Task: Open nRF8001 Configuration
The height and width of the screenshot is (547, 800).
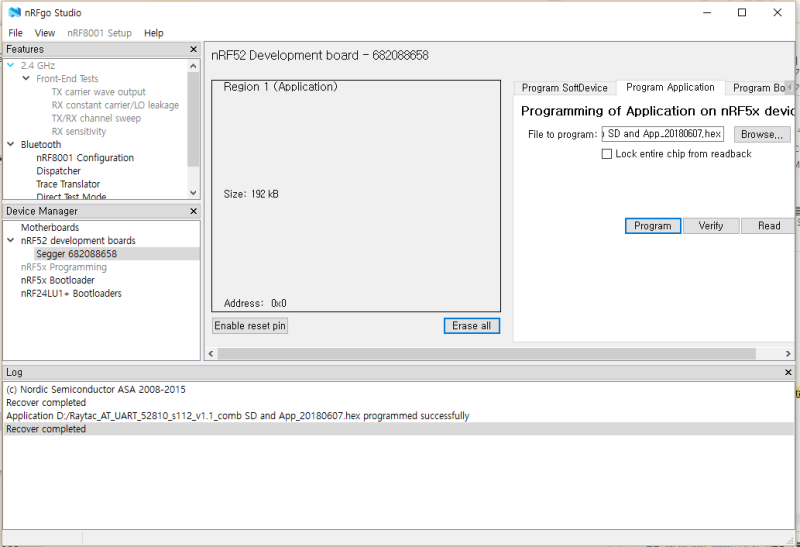Action: (x=85, y=158)
